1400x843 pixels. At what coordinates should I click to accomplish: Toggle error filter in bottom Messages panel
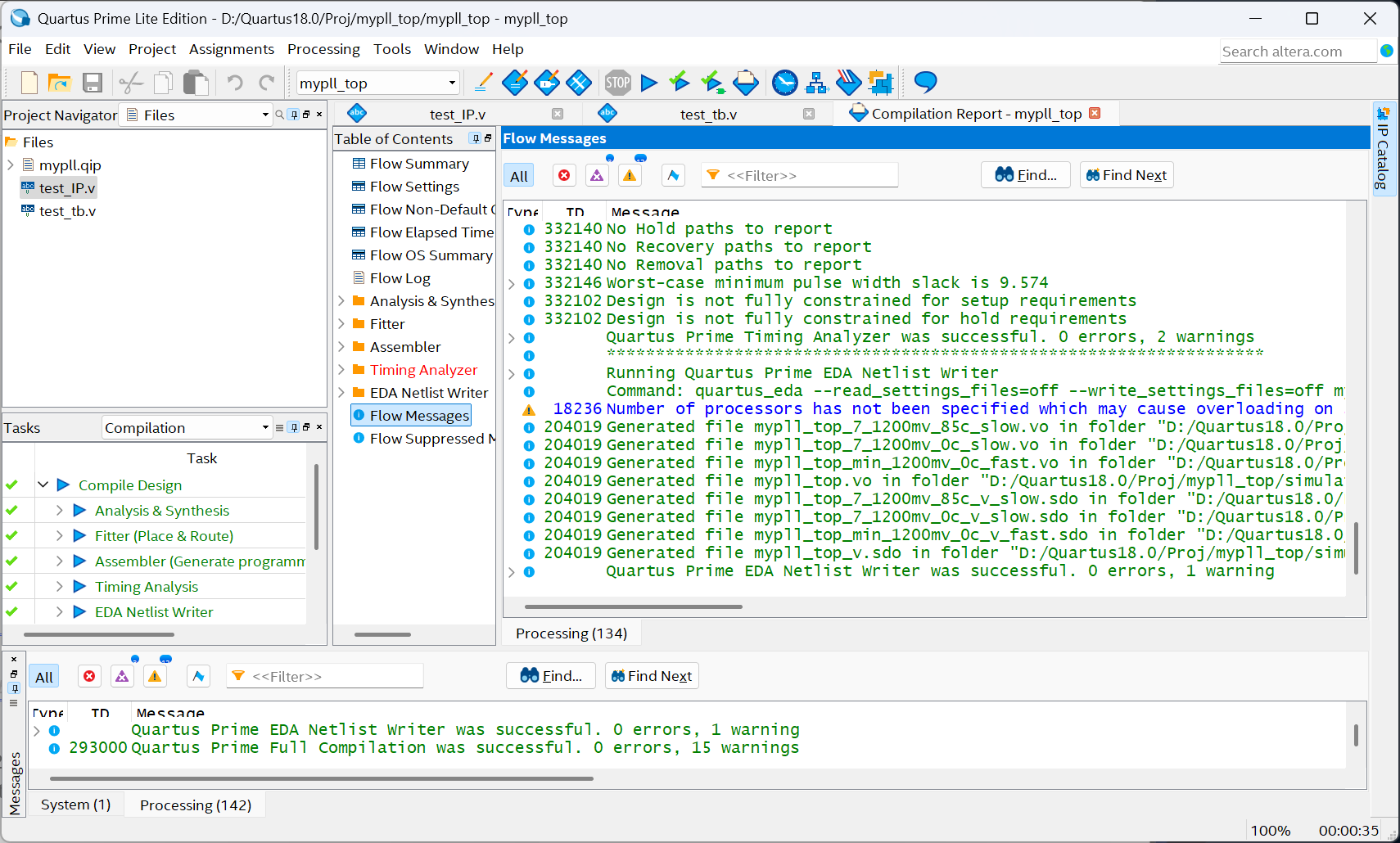click(89, 676)
